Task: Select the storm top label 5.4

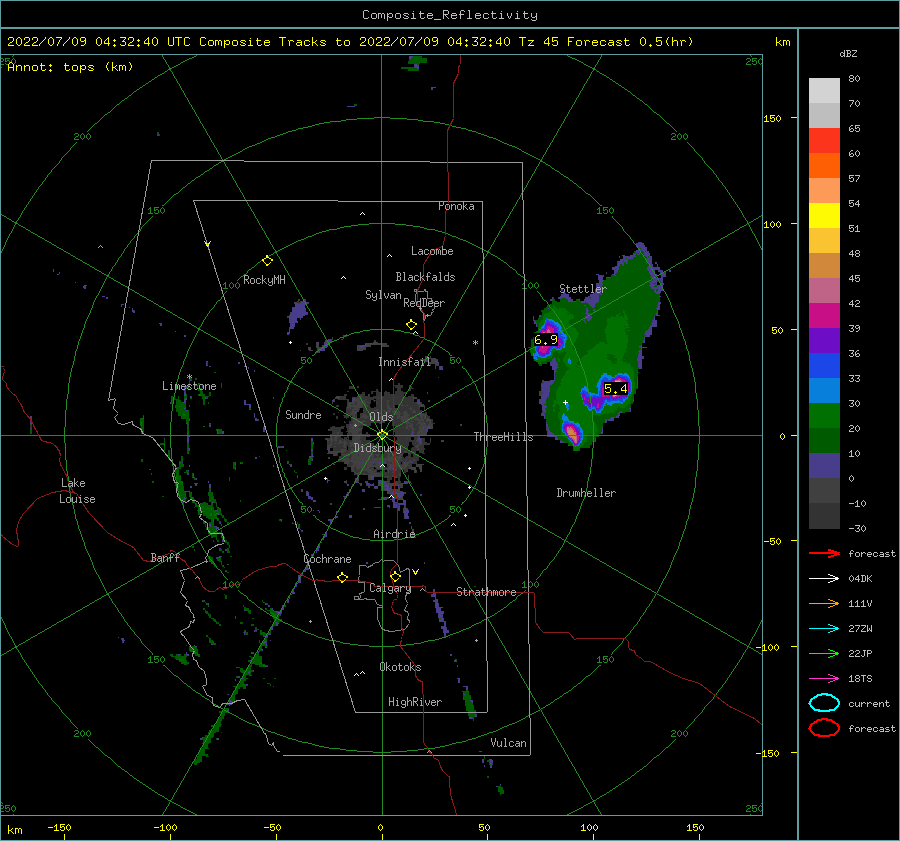Action: point(615,389)
